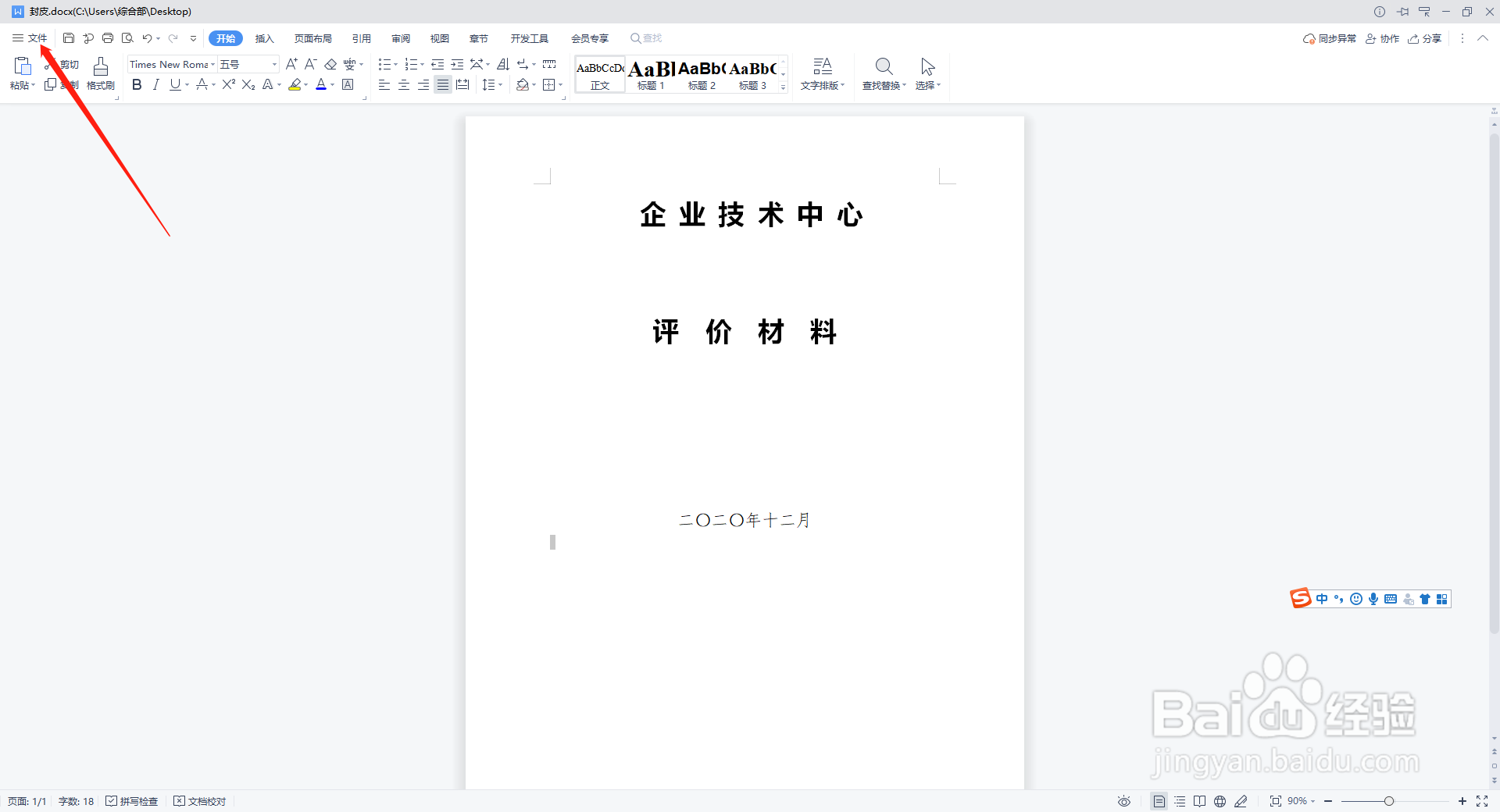Click the zoom in plus button
This screenshot has width=1500, height=812.
[1462, 801]
